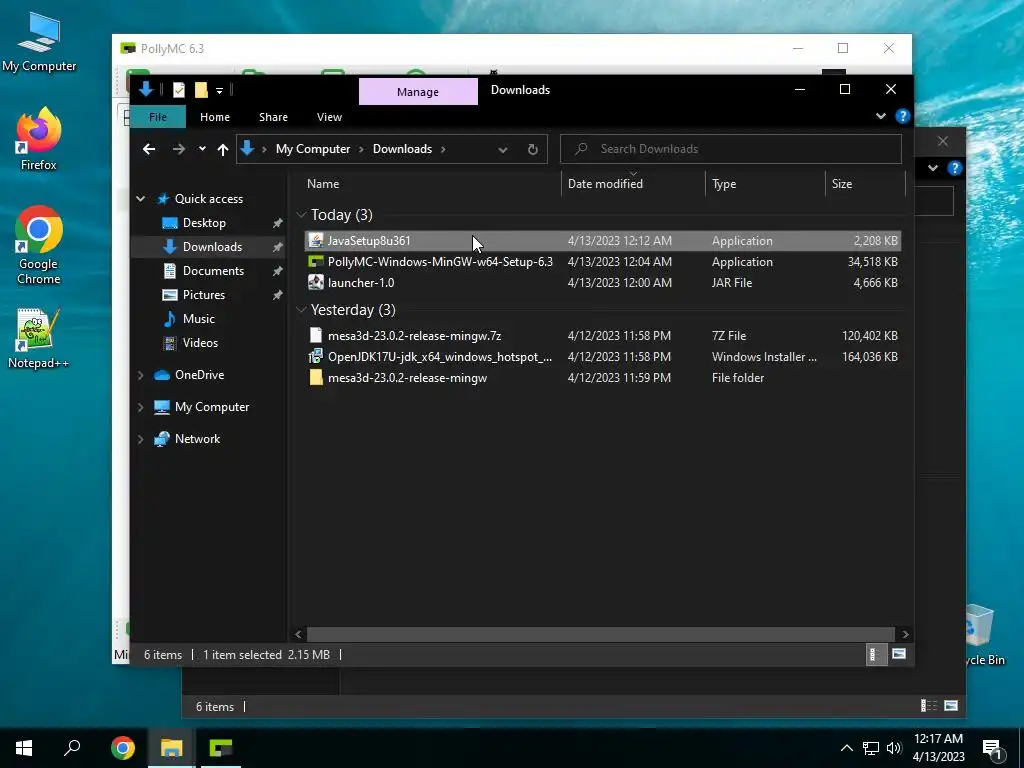Select the JavaSetup8u361 file
Viewport: 1024px width, 768px height.
click(x=603, y=240)
